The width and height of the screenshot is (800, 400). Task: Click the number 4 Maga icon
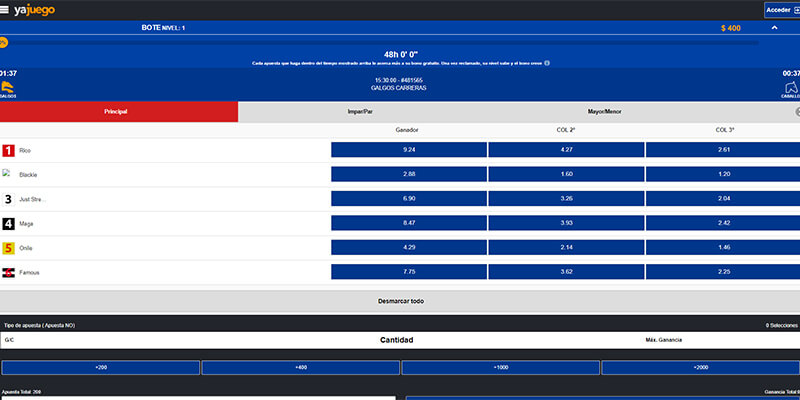click(x=8, y=223)
